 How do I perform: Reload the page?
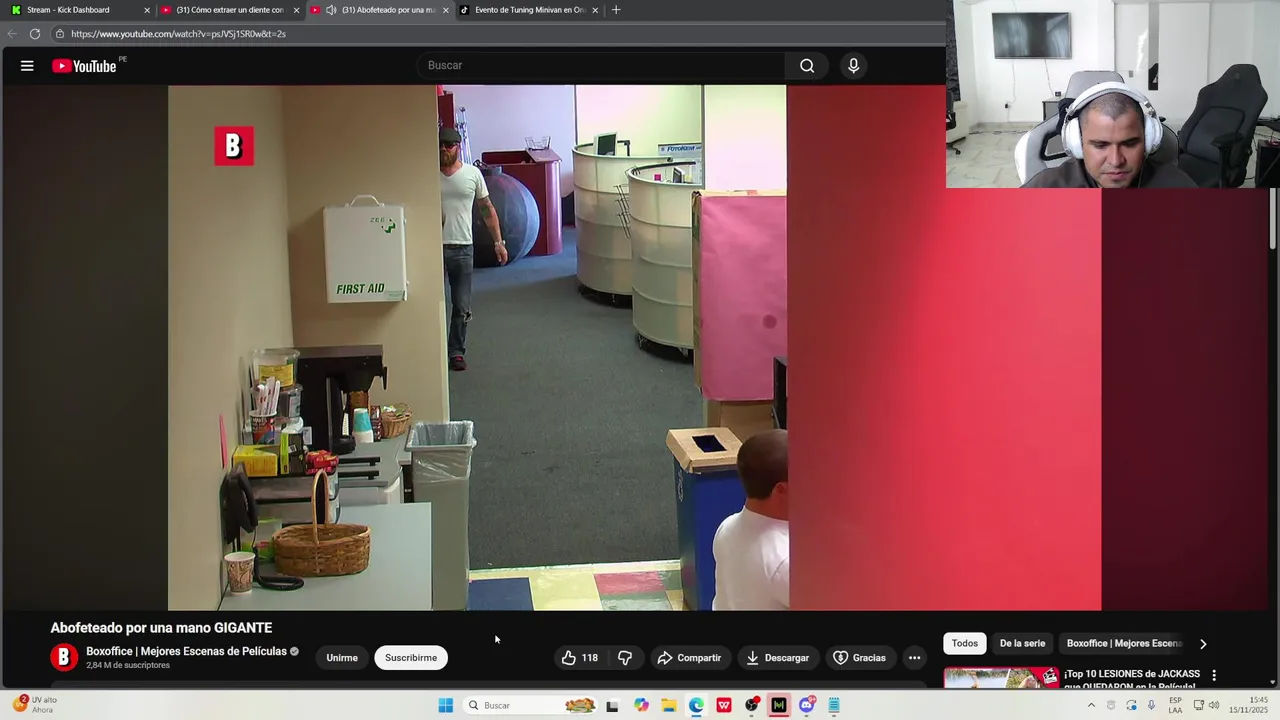click(35, 34)
